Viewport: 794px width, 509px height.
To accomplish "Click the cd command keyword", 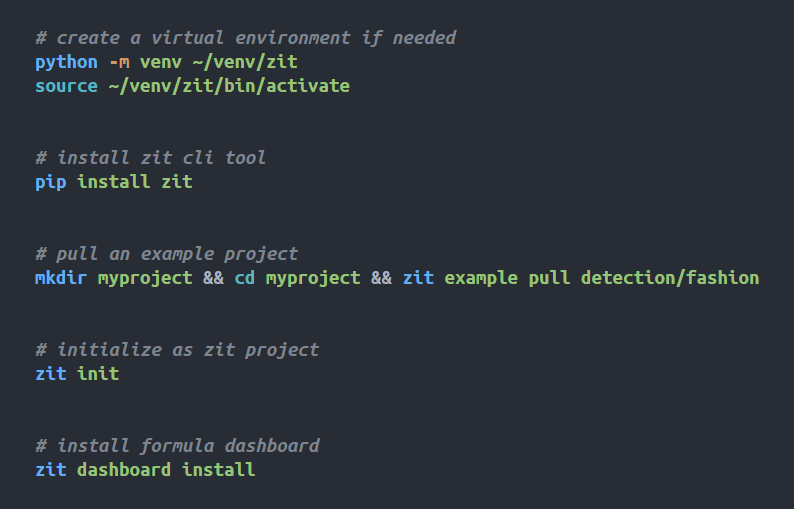I will click(x=245, y=278).
